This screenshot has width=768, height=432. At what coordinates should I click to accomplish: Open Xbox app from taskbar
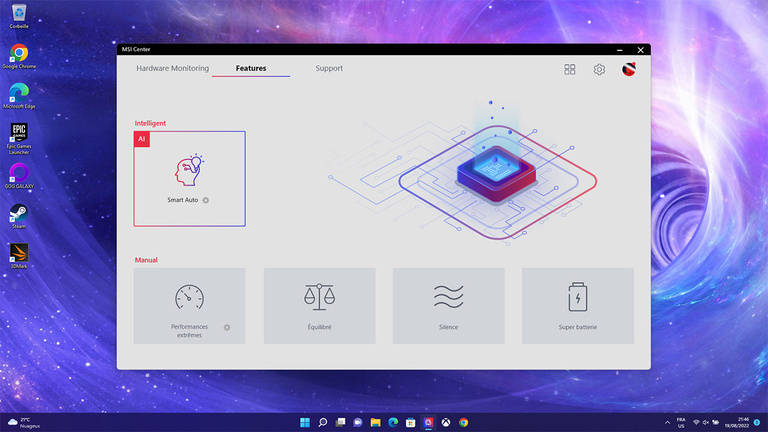[x=446, y=422]
